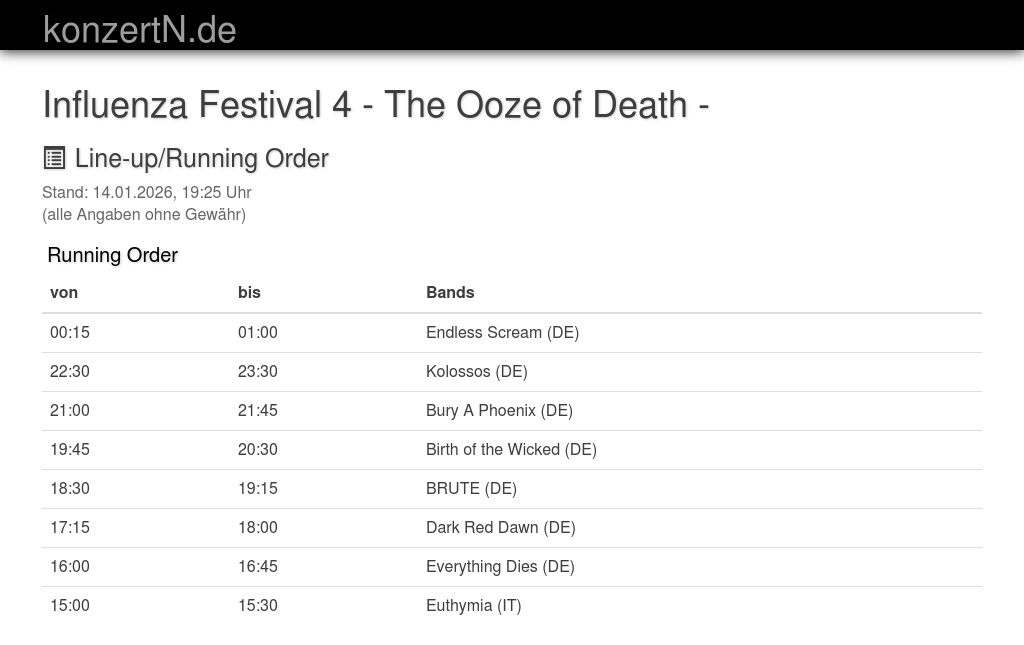The width and height of the screenshot is (1024, 645).
Task: Click the Influenza Festival 4 page title
Action: pos(375,105)
